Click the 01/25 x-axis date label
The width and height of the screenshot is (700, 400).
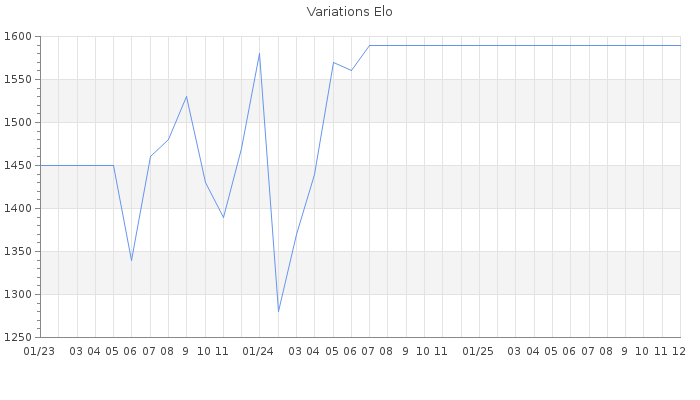point(479,351)
